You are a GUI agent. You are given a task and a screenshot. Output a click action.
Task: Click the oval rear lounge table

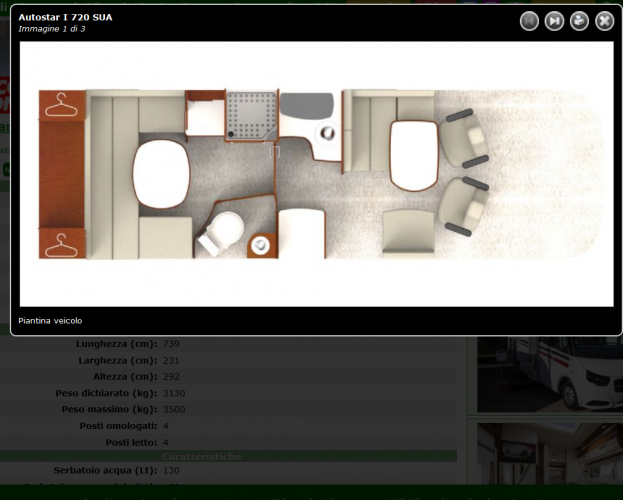161,174
